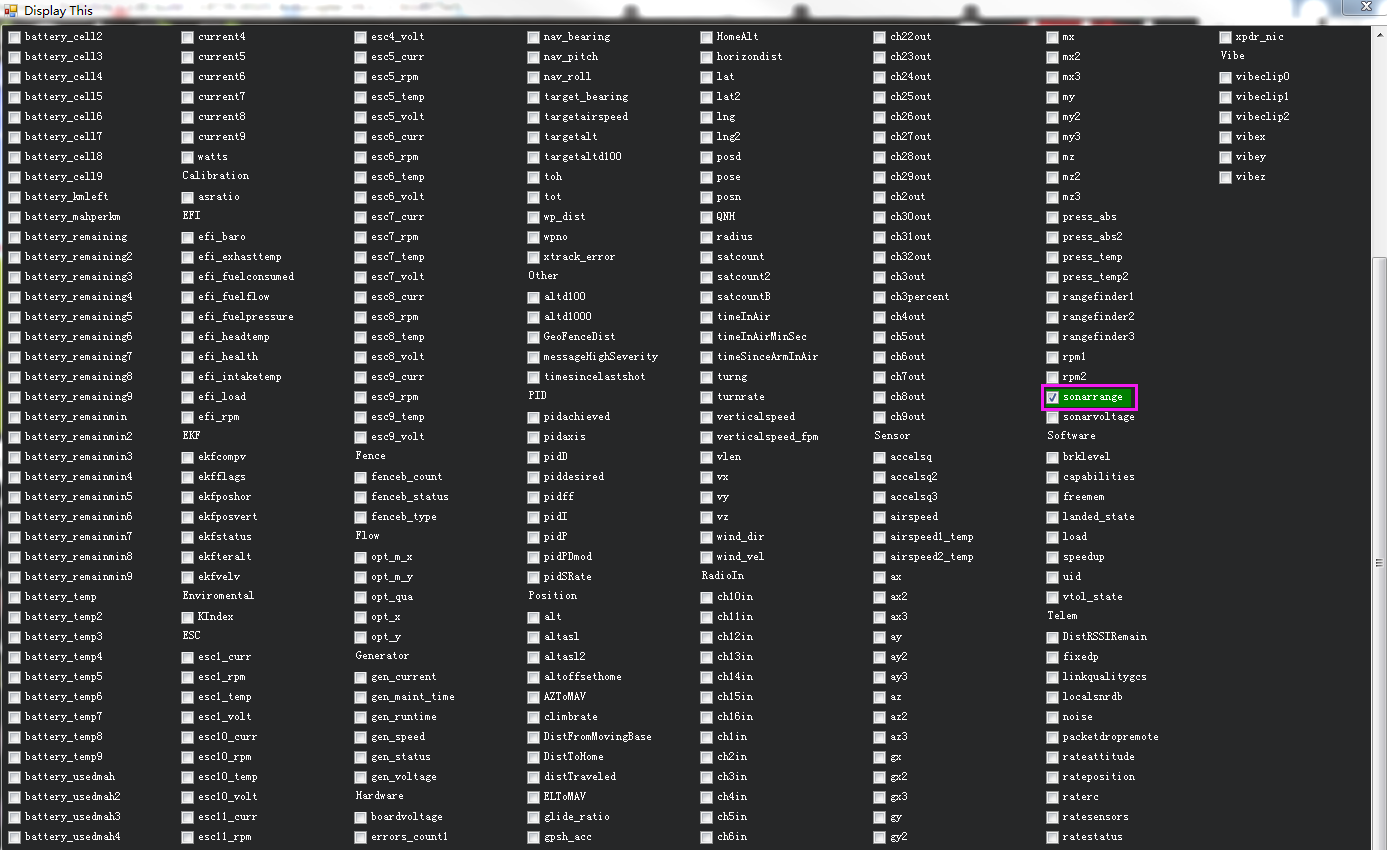
Task: Tick the ch3percent checkbox
Action: click(x=880, y=297)
